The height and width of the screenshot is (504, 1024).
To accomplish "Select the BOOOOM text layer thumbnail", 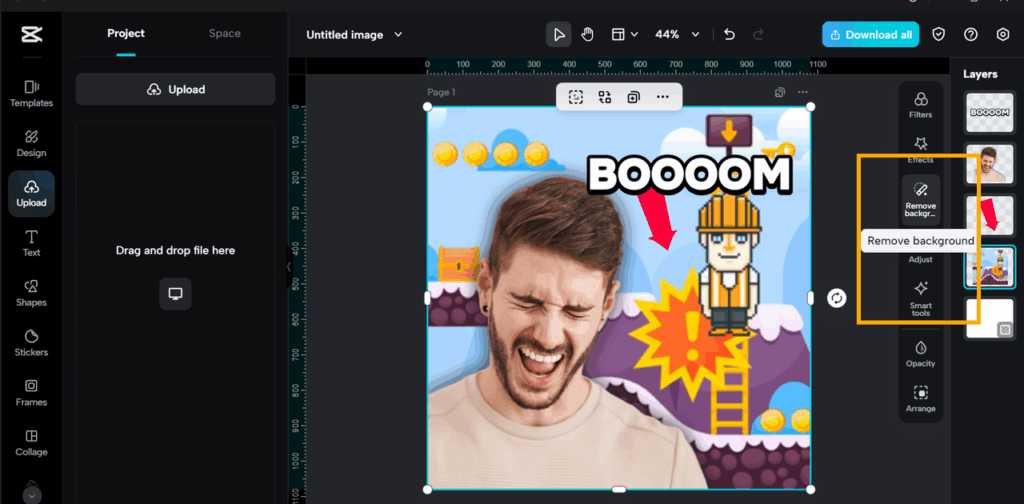I will pos(988,113).
